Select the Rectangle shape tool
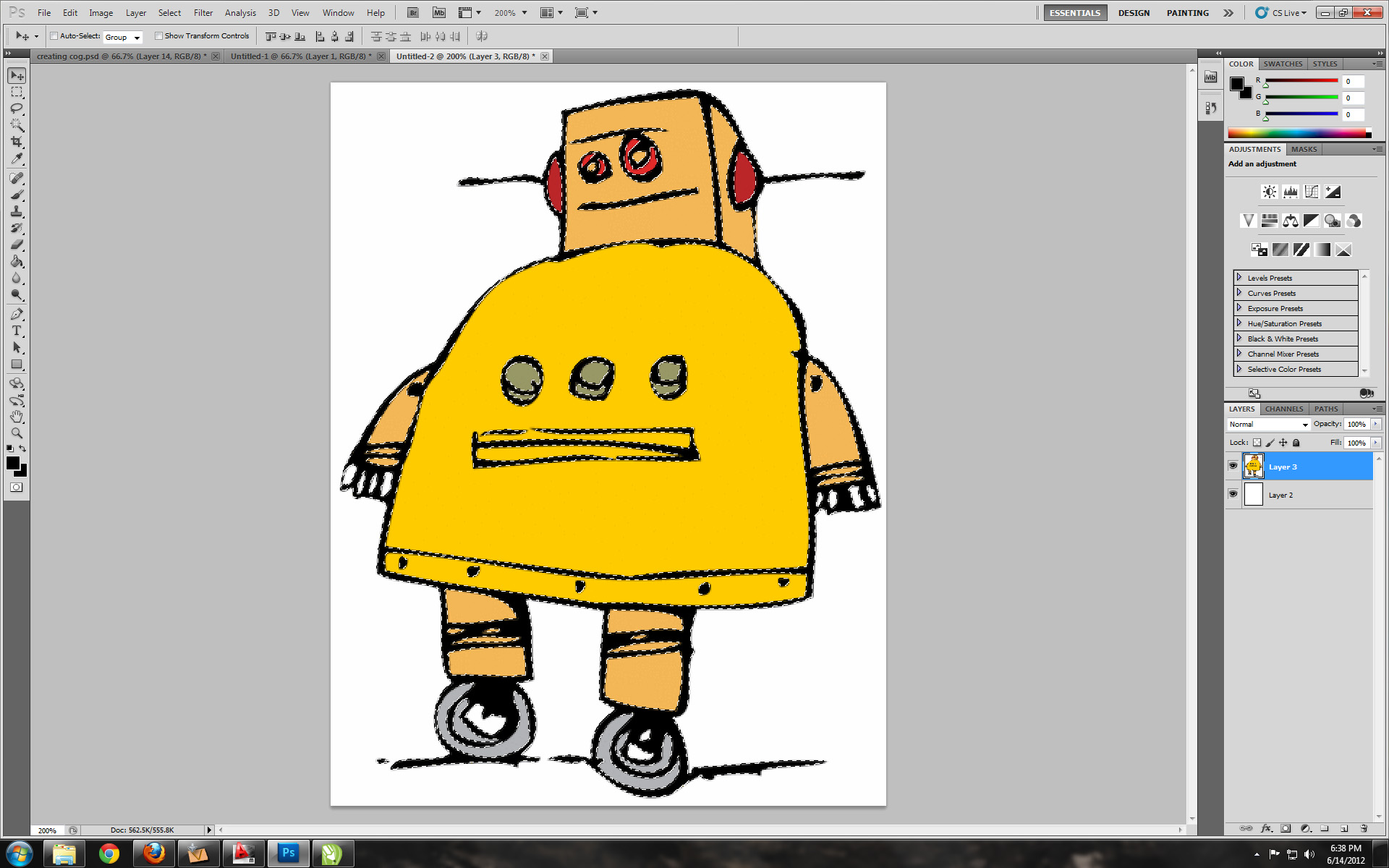Screen dimensions: 1389x868 (x=17, y=364)
